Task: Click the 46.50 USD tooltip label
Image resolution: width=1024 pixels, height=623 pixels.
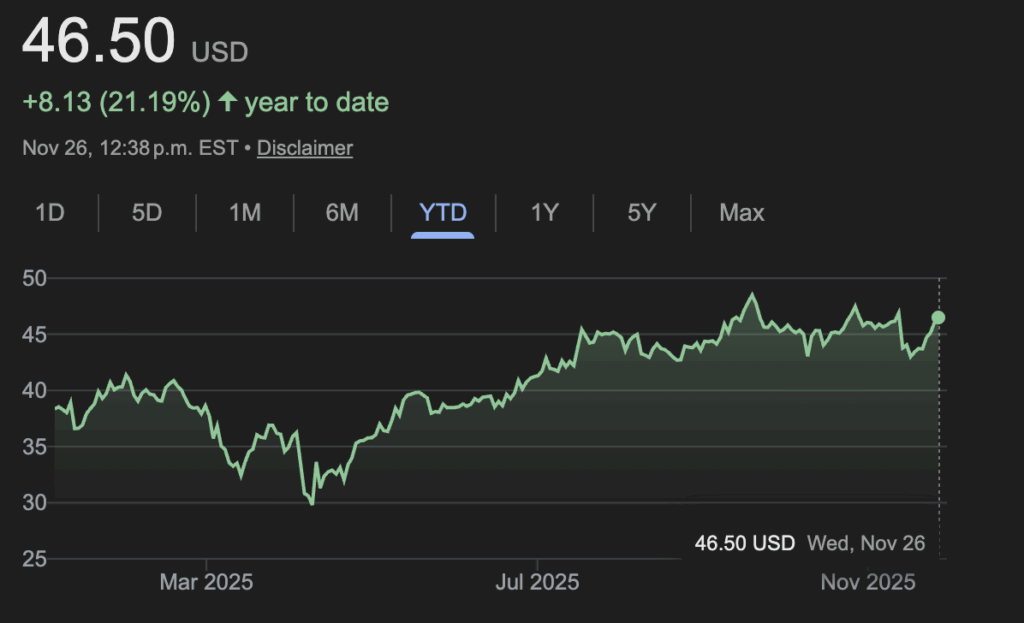Action: 745,543
